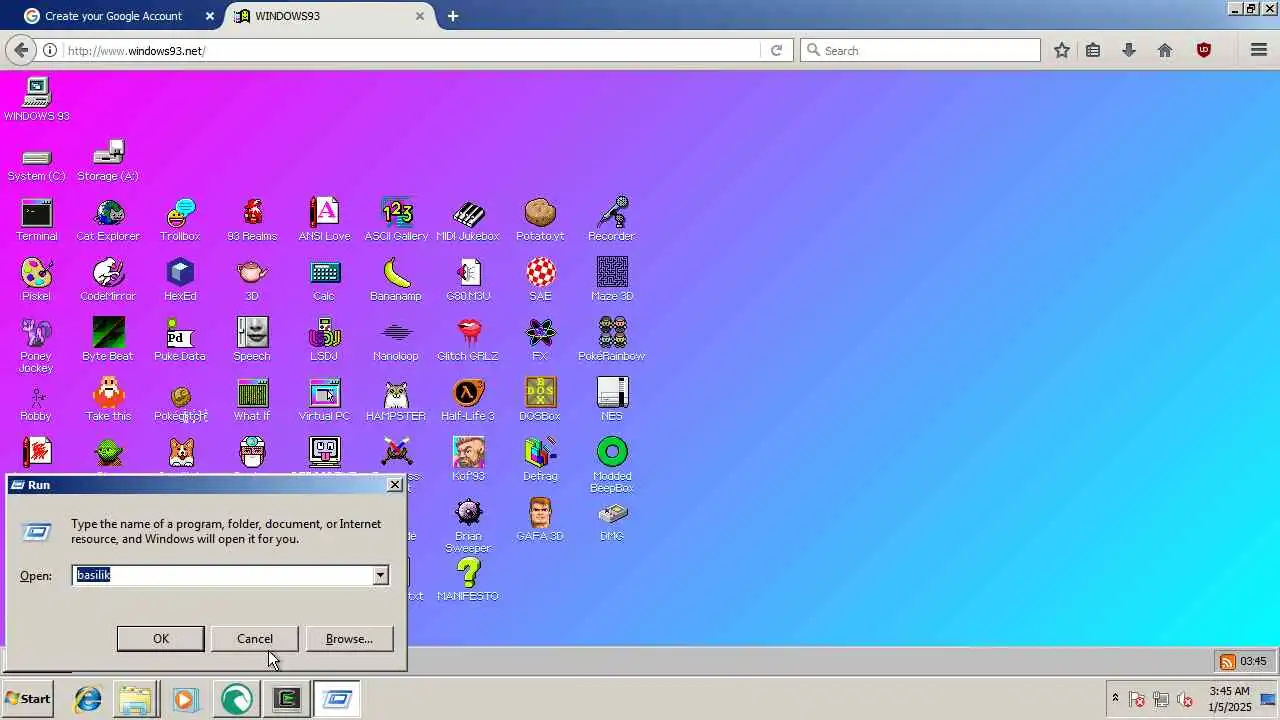Open Potato.yt icon

tap(540, 220)
